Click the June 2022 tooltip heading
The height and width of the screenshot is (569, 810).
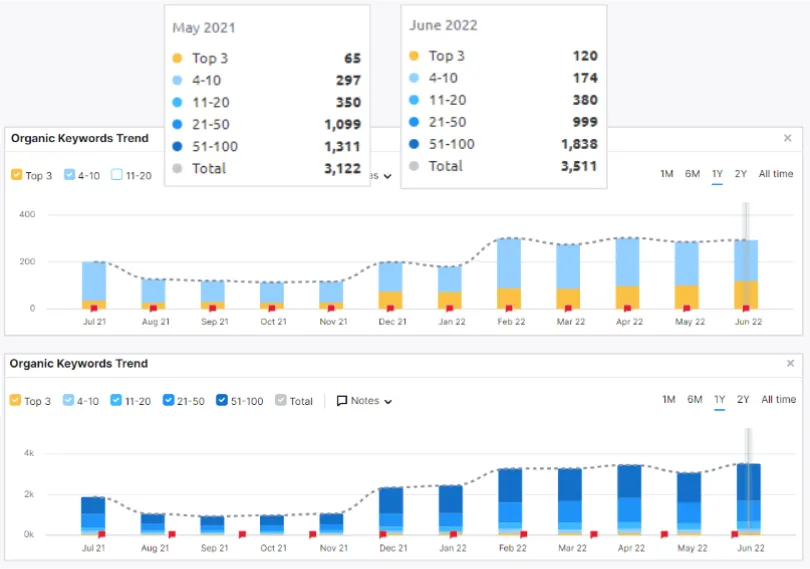[x=443, y=25]
